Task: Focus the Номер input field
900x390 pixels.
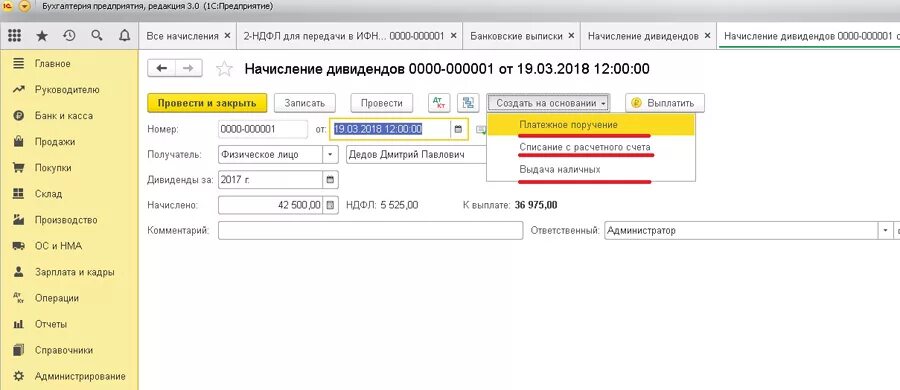Action: click(x=263, y=129)
